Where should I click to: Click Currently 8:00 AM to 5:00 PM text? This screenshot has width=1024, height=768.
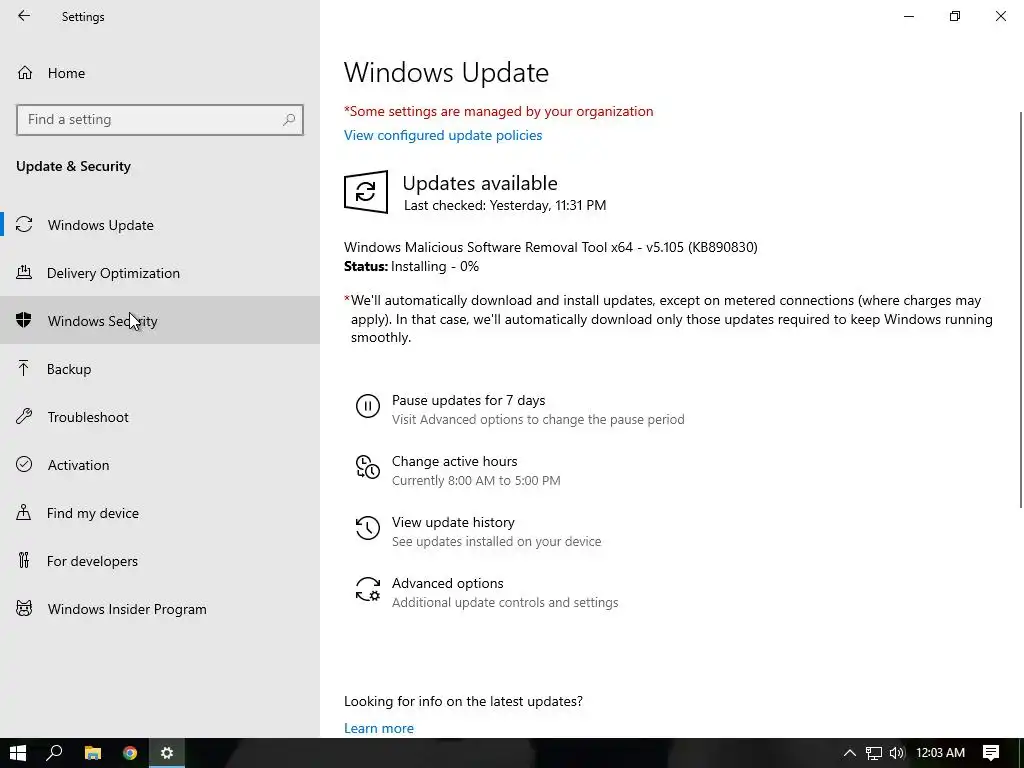(x=476, y=481)
